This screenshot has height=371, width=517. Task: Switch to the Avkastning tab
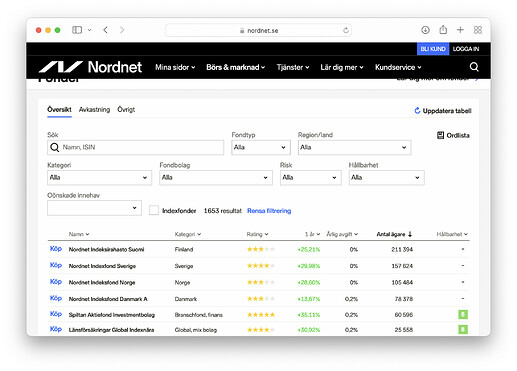pos(94,110)
